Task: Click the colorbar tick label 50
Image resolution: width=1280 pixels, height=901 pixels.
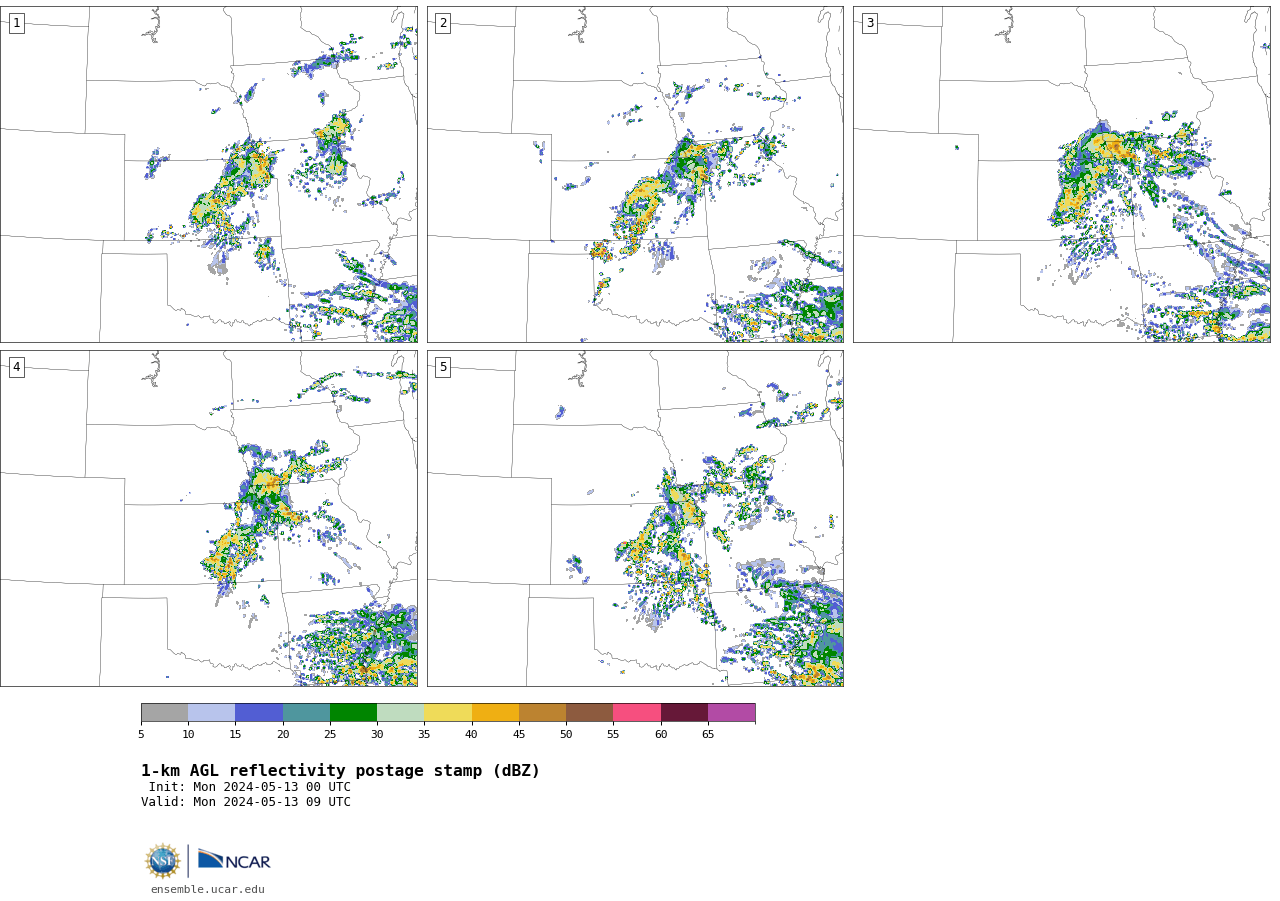Action: point(566,735)
